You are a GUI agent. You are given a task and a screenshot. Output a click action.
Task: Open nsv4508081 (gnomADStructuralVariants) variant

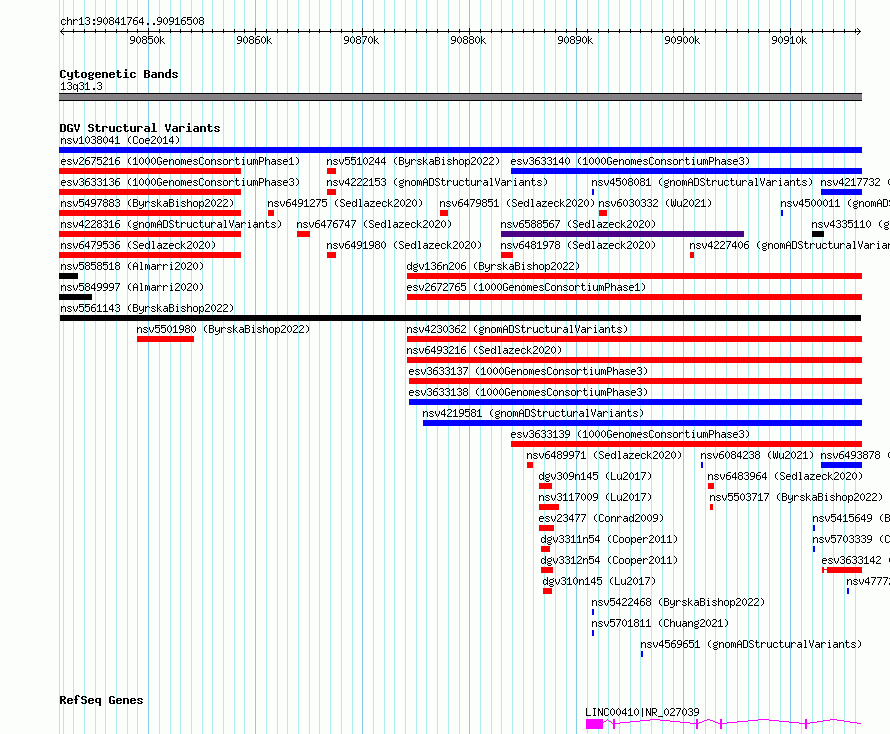point(702,182)
